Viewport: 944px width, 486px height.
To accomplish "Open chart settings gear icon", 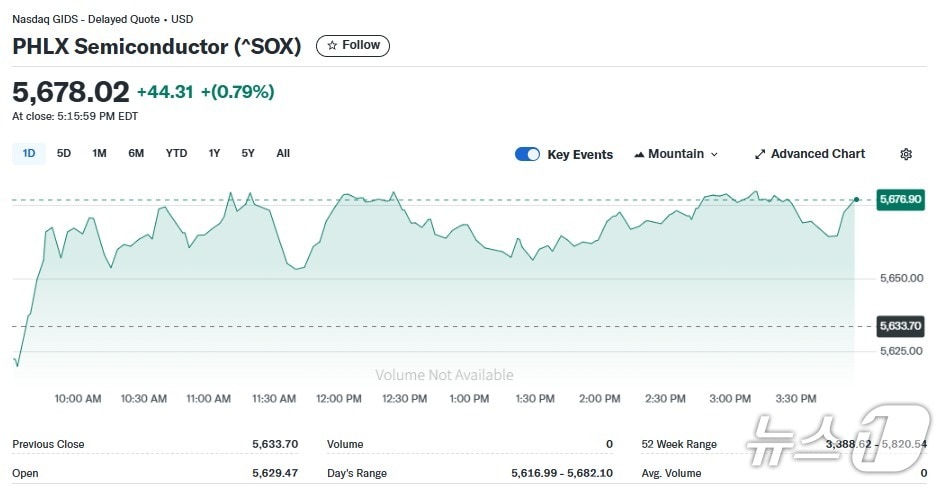I will coord(906,154).
